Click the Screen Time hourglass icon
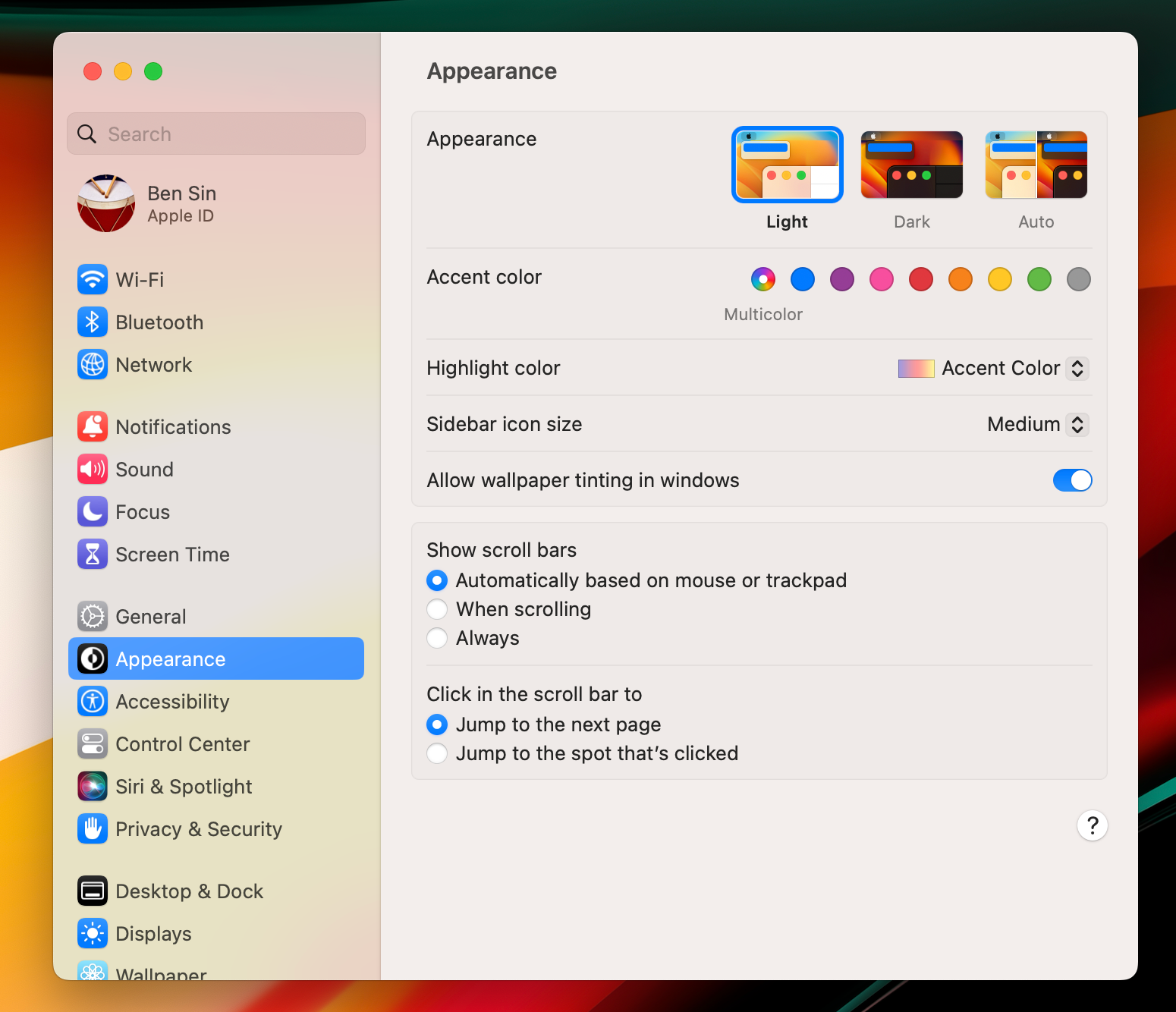Screen dimensions: 1176x1012 [93, 554]
